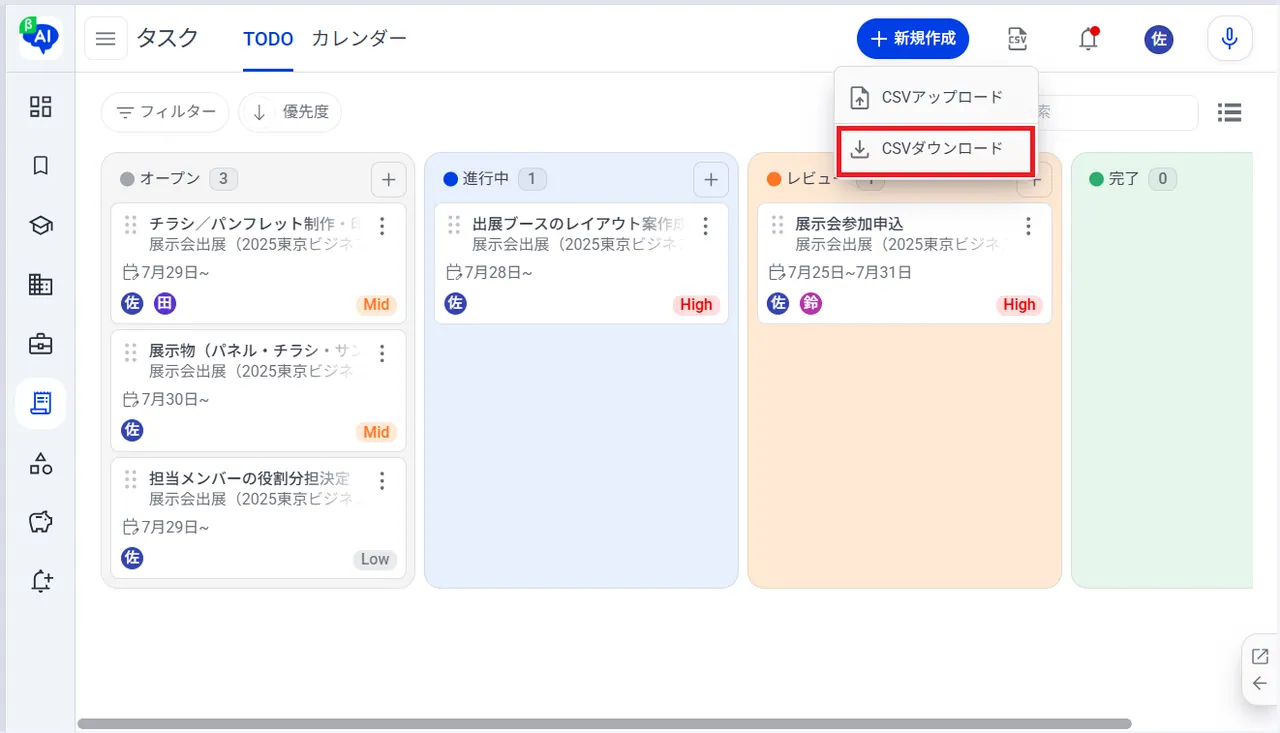1280x733 pixels.
Task: Open the 出展ブースのレイアウト task title
Action: (579, 224)
